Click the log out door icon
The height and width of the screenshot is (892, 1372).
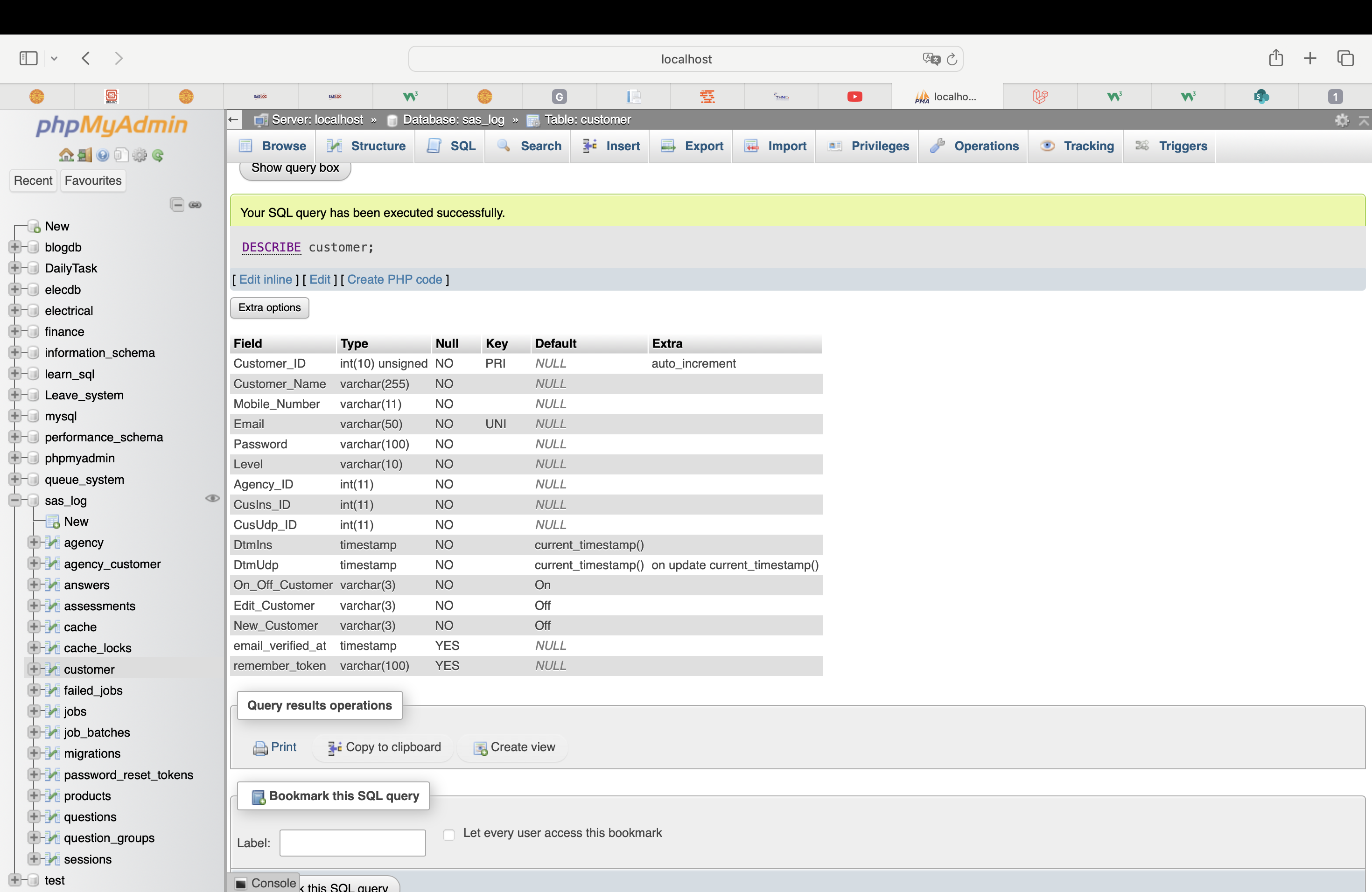(85, 155)
